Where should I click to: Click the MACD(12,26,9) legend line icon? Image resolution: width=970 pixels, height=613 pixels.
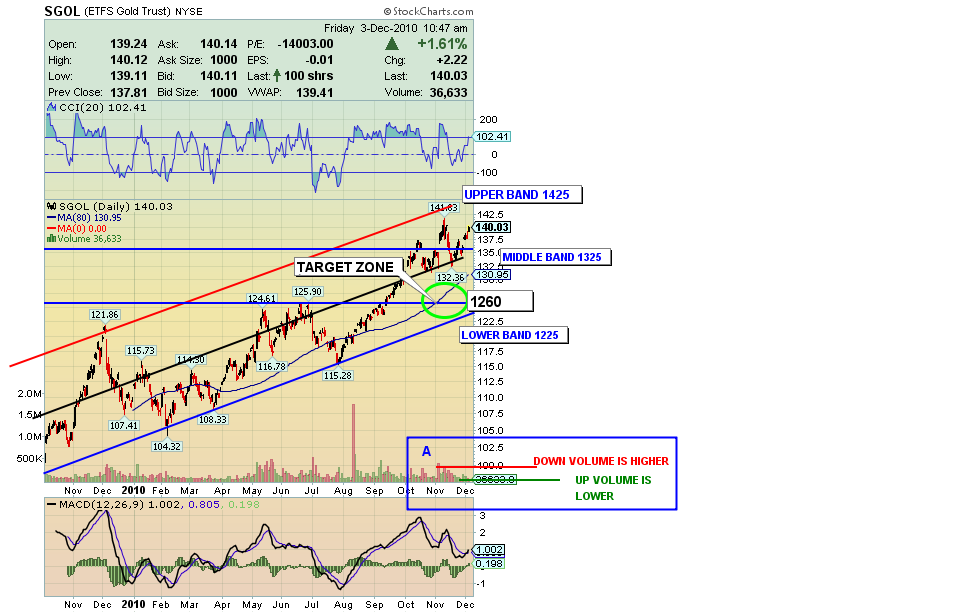point(52,505)
